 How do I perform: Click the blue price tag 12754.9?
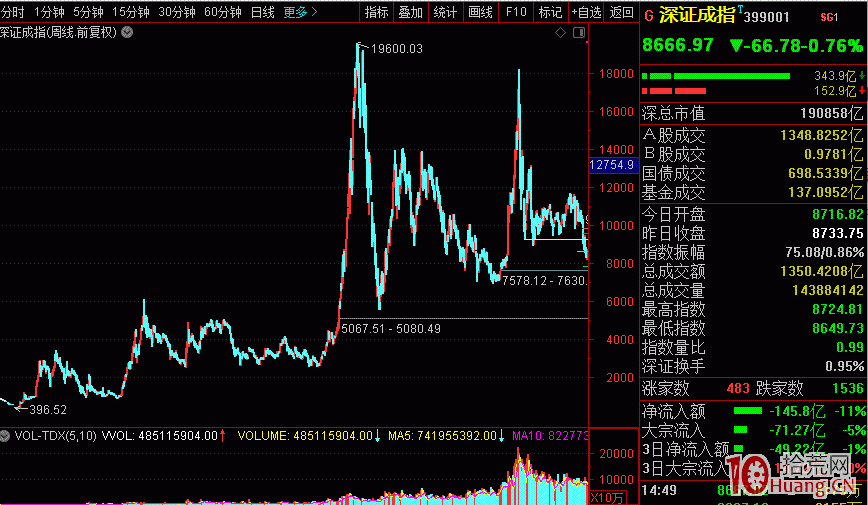612,165
